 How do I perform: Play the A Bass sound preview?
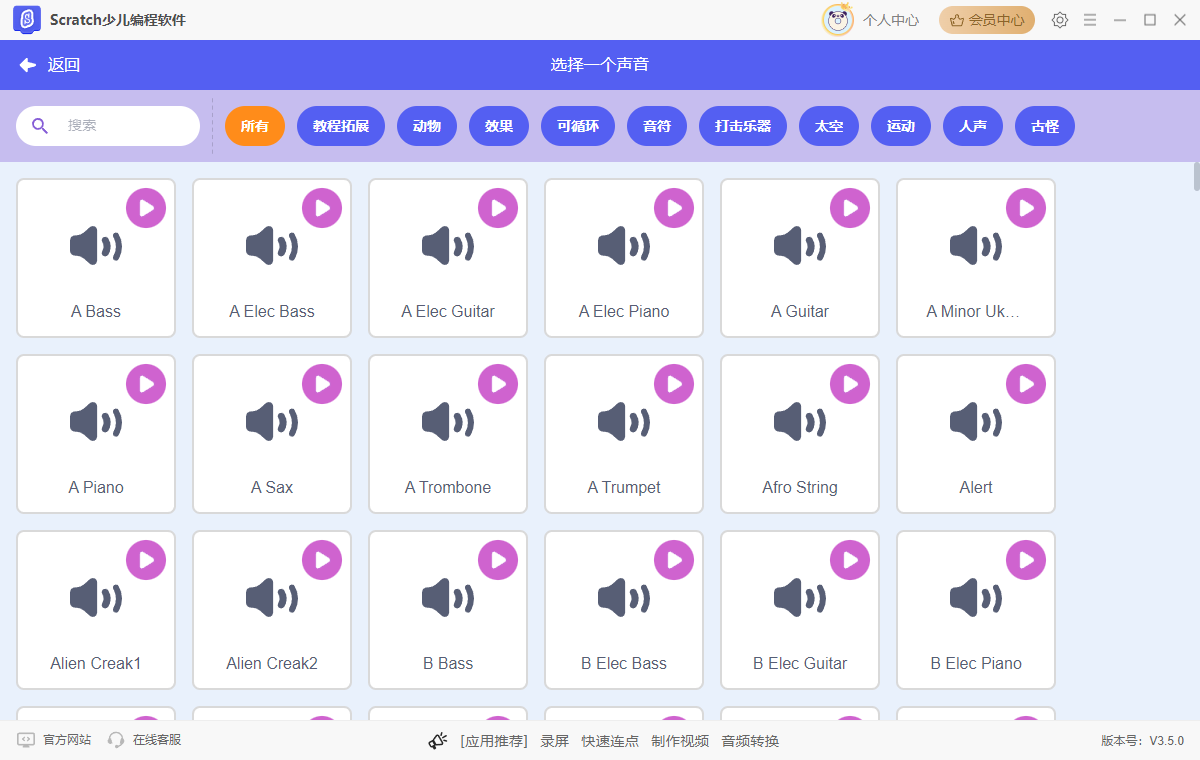[x=146, y=208]
